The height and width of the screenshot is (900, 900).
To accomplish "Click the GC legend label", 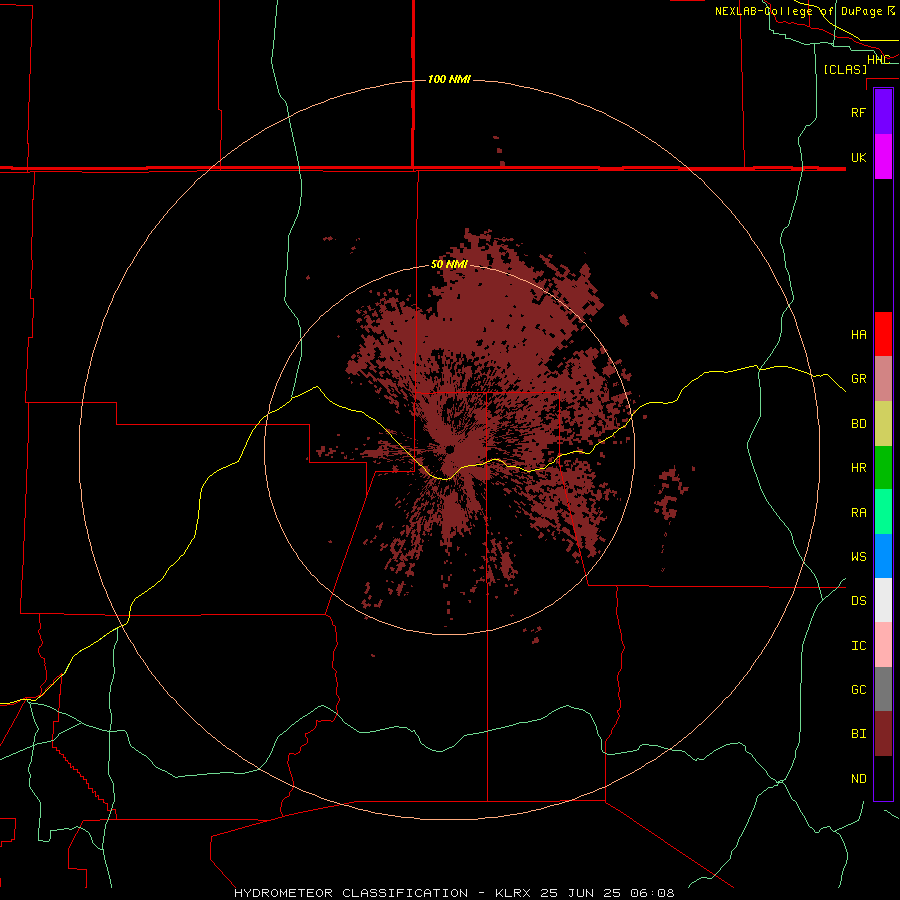I will coord(859,689).
